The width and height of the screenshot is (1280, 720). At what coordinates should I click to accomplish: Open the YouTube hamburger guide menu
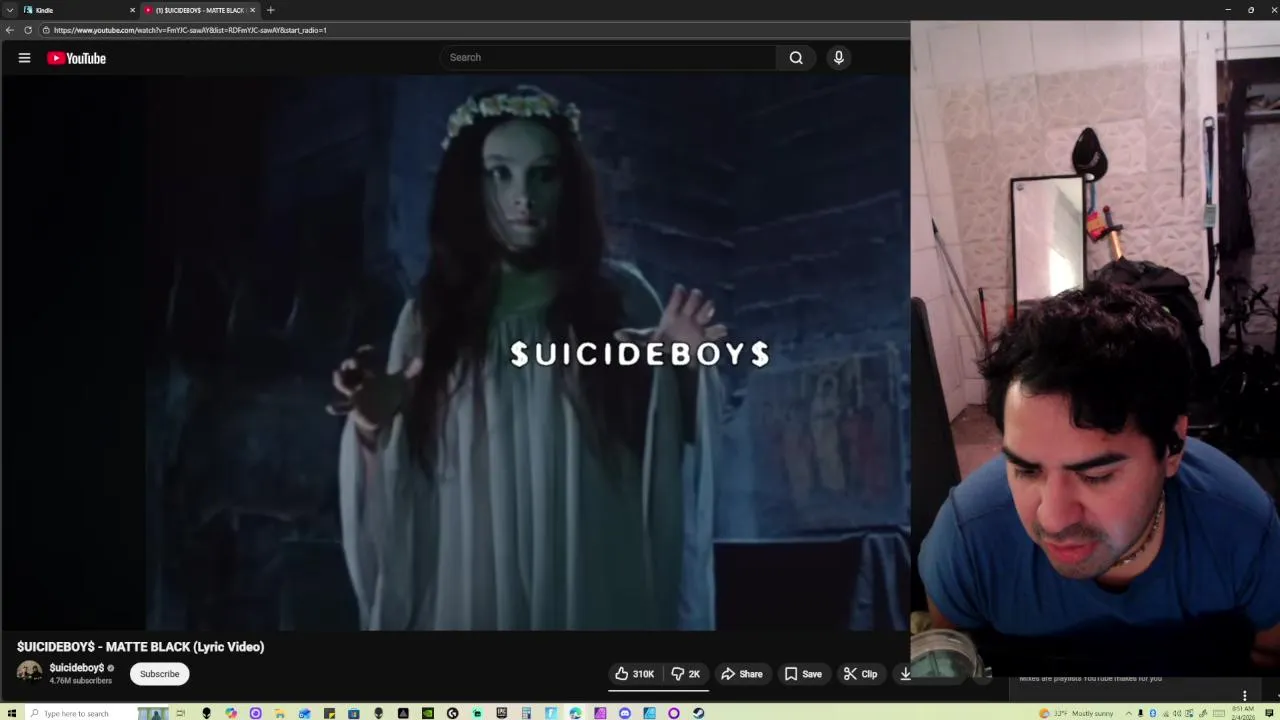tap(24, 58)
